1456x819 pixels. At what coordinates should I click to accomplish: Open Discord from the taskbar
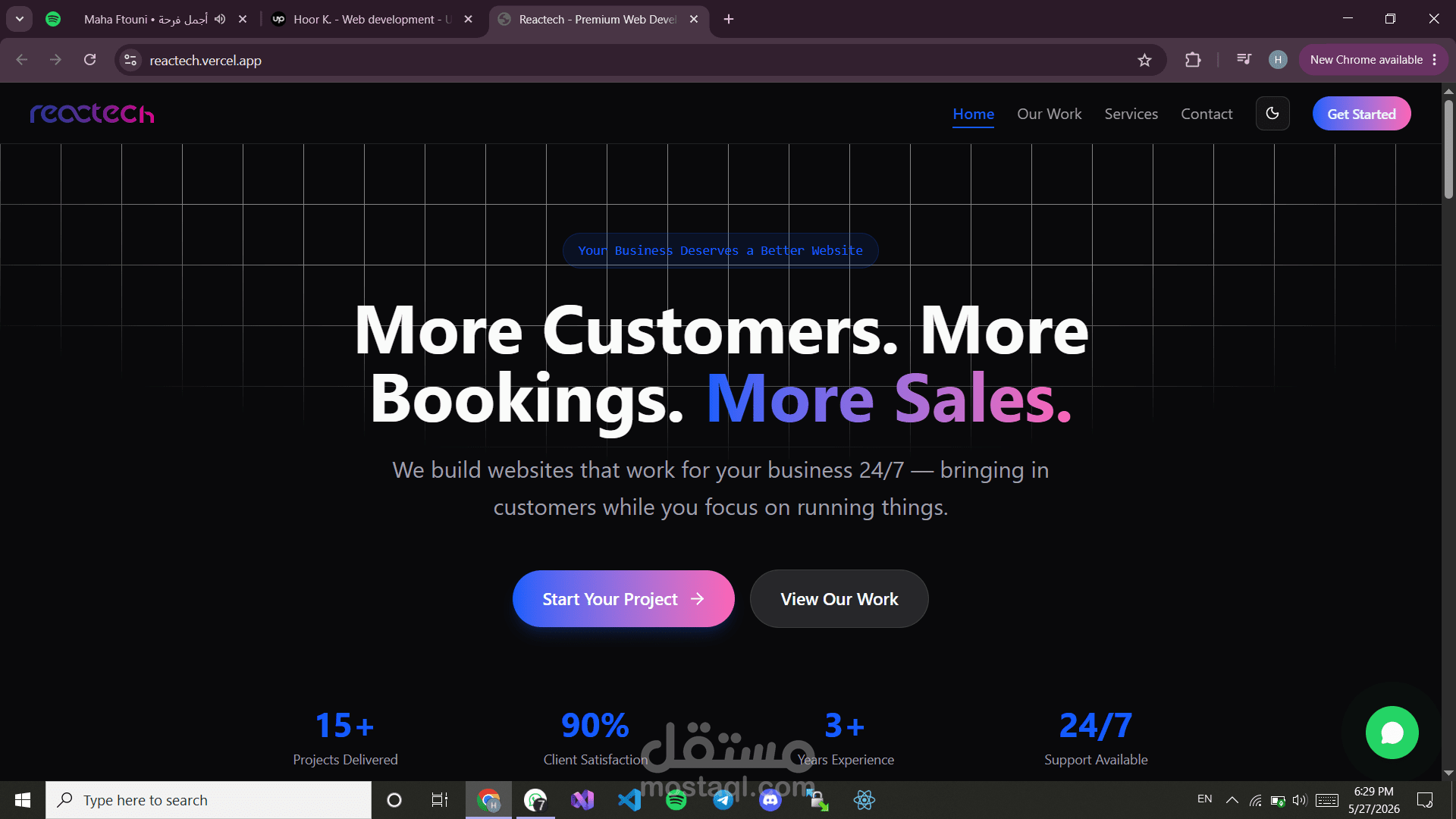(x=770, y=800)
